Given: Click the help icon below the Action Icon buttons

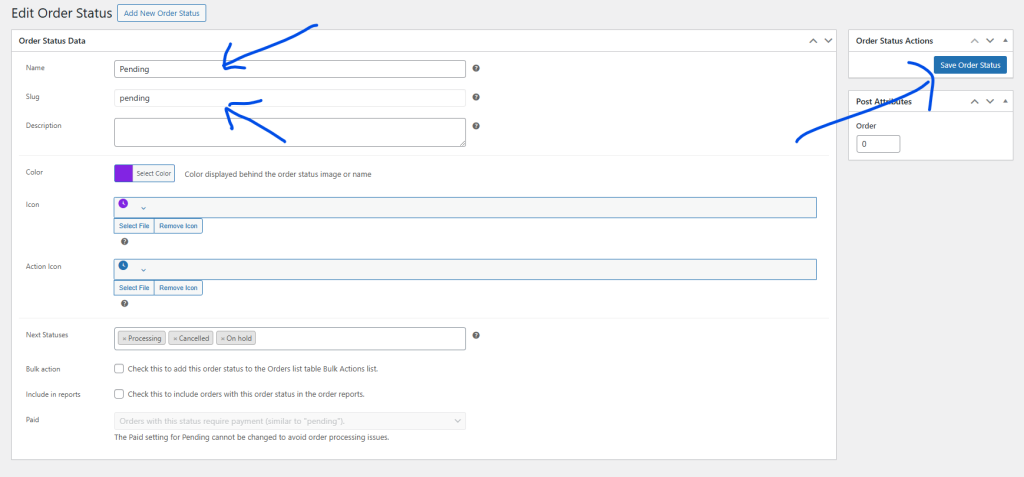Looking at the screenshot, I should pyautogui.click(x=124, y=303).
